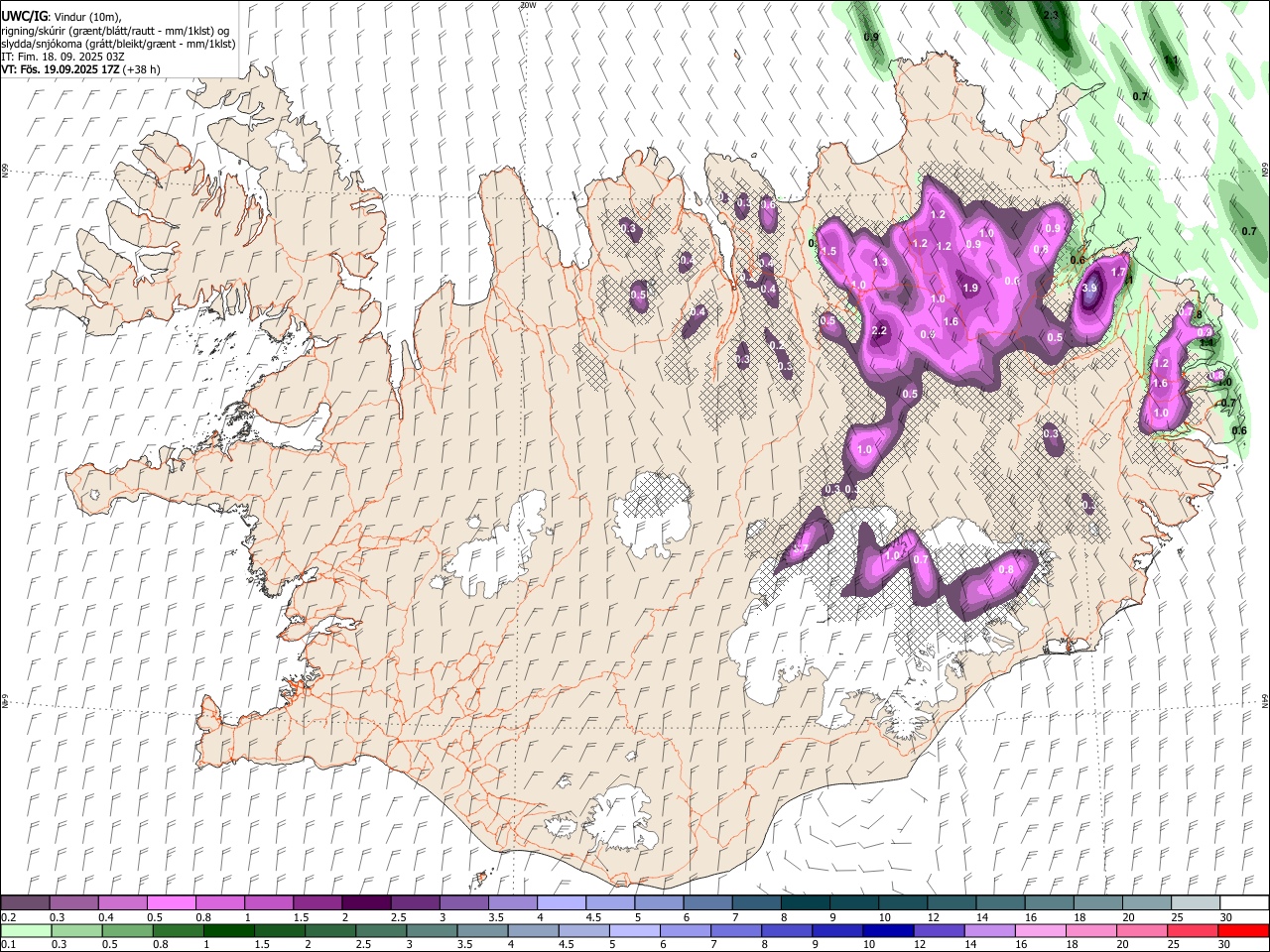Image resolution: width=1270 pixels, height=952 pixels.
Task: Click the deep navy blue swatch in lower legend
Action: point(887,931)
